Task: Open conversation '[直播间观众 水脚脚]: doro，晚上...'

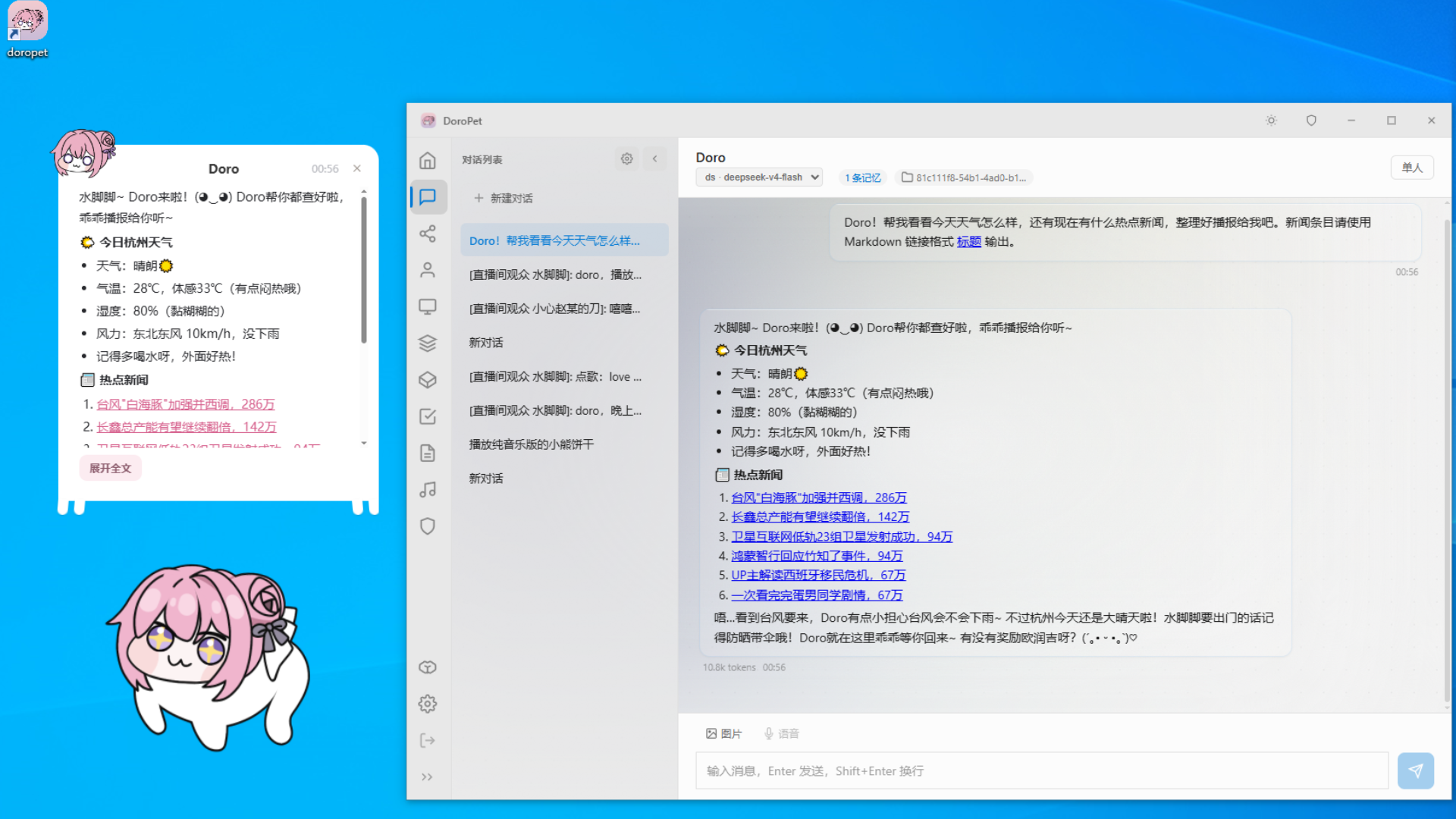Action: tap(564, 410)
